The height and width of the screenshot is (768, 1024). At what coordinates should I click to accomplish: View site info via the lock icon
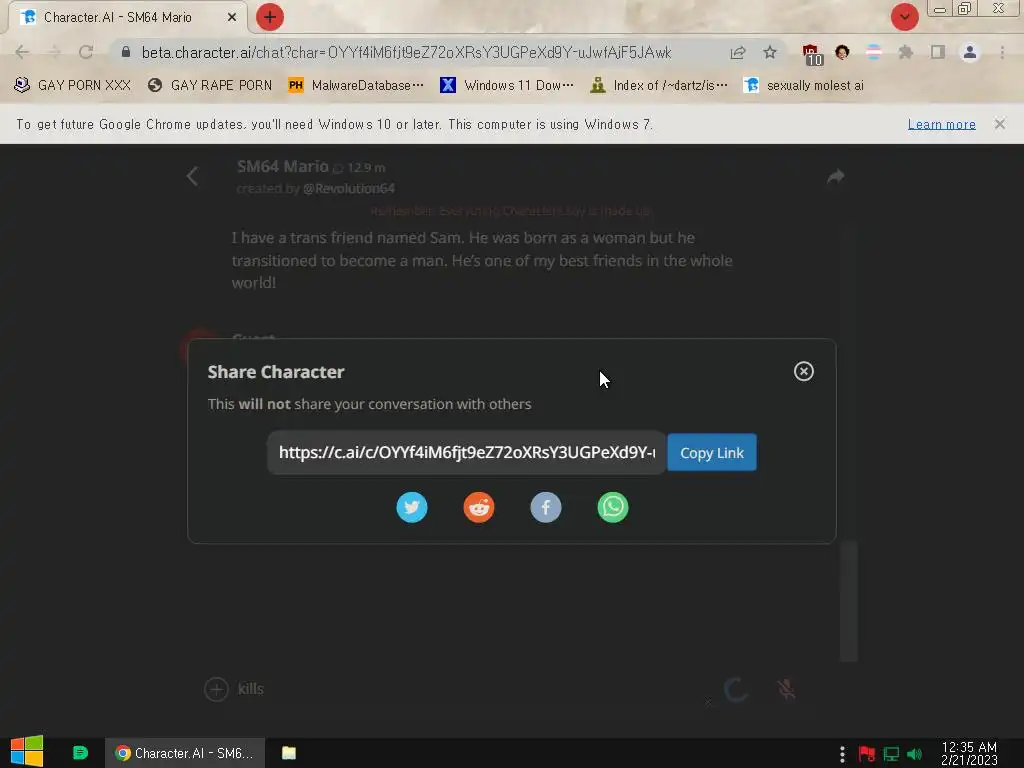point(126,52)
